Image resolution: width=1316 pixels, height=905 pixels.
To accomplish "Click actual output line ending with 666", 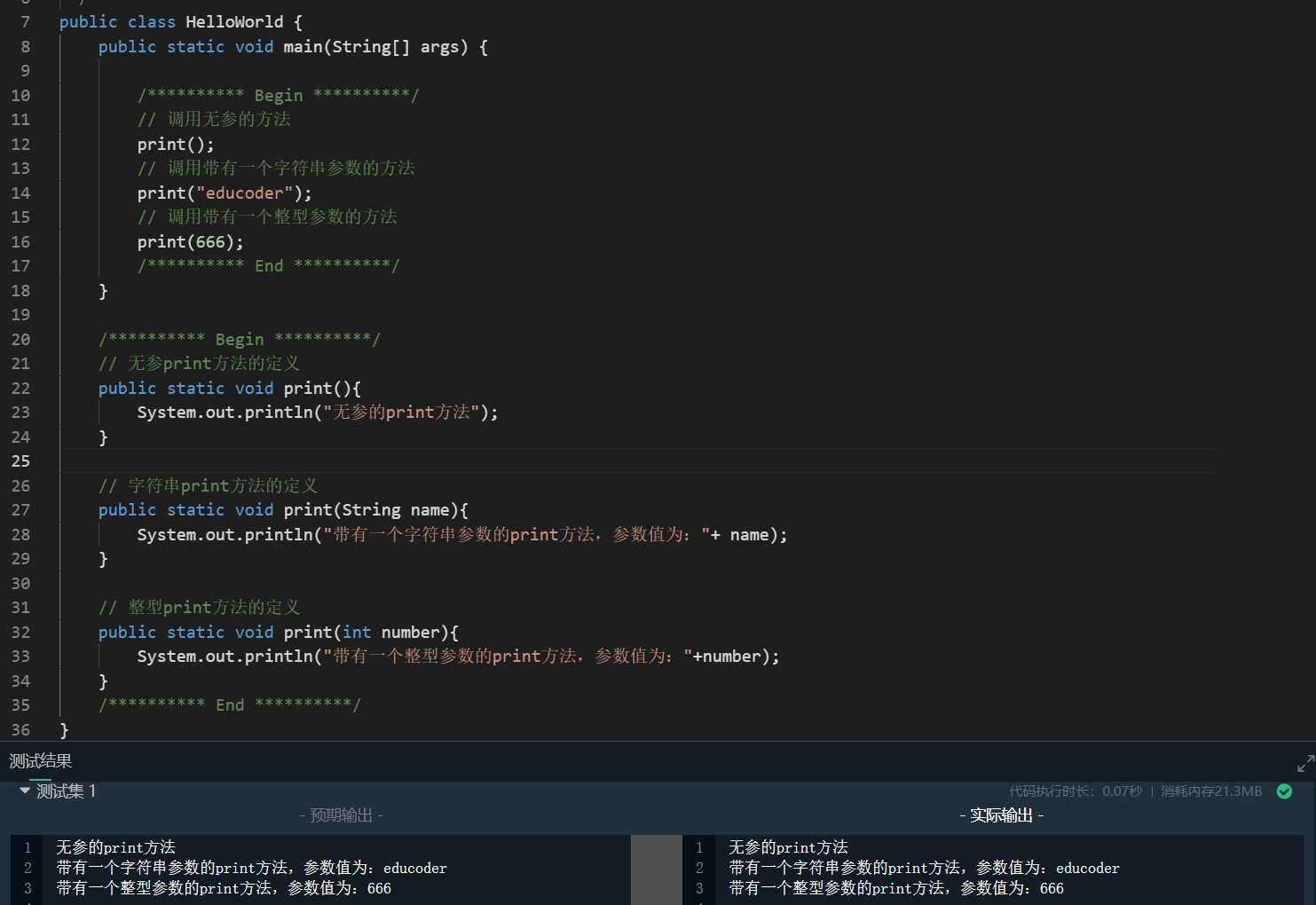I will (896, 888).
